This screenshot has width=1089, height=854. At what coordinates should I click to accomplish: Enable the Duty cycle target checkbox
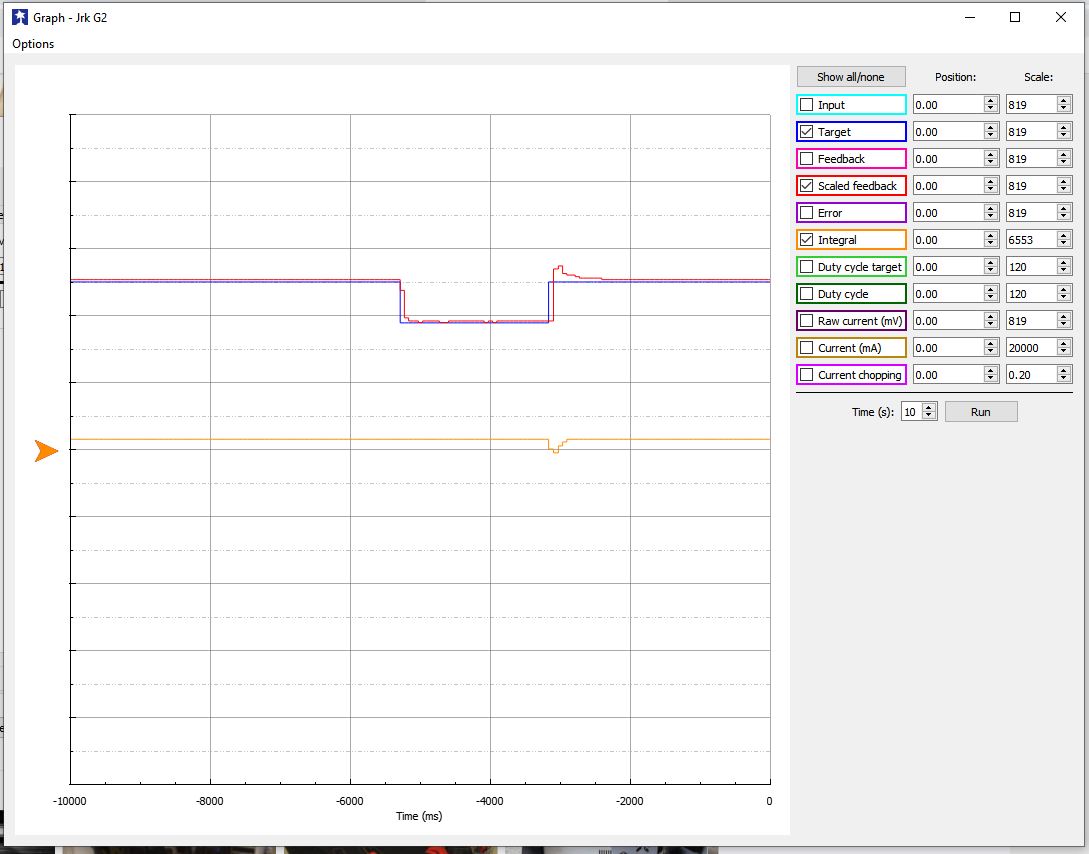click(x=807, y=267)
